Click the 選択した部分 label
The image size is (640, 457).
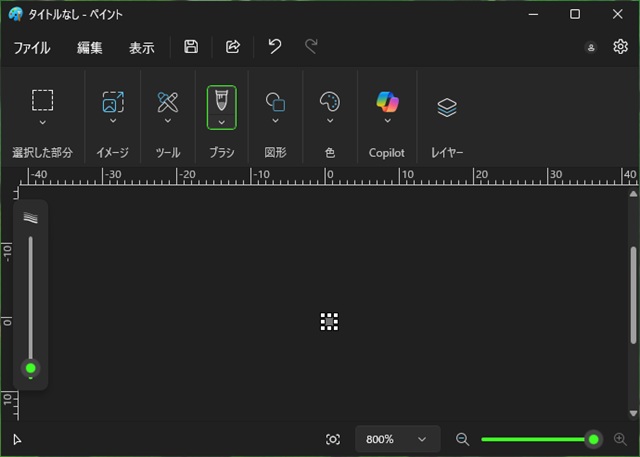42,153
